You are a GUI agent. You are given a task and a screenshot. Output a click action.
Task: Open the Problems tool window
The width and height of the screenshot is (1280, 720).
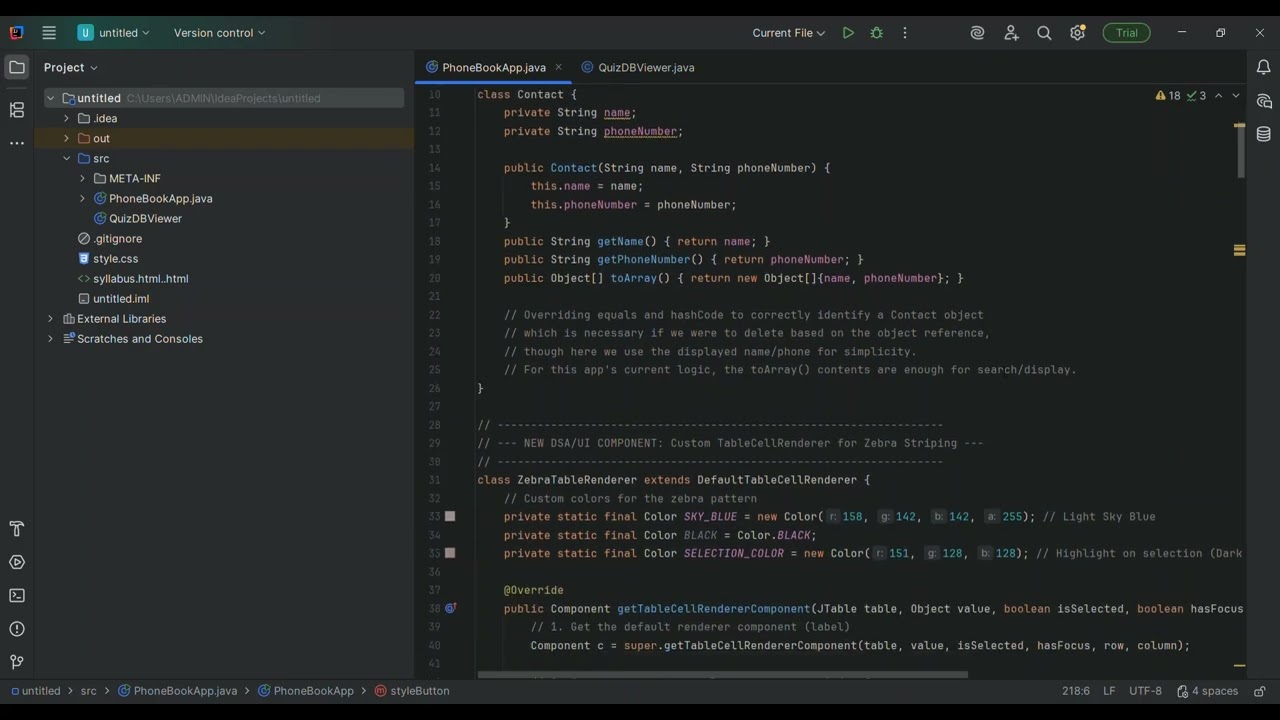pyautogui.click(x=17, y=629)
